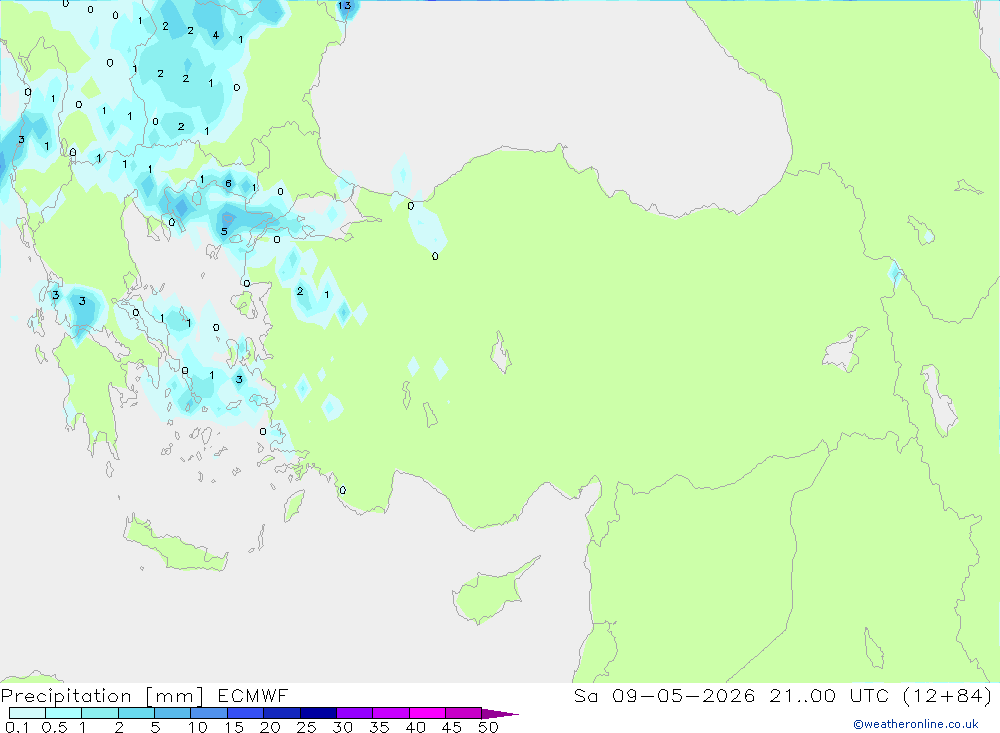Click the legend label '50'
The image size is (1000, 733).
[488, 727]
